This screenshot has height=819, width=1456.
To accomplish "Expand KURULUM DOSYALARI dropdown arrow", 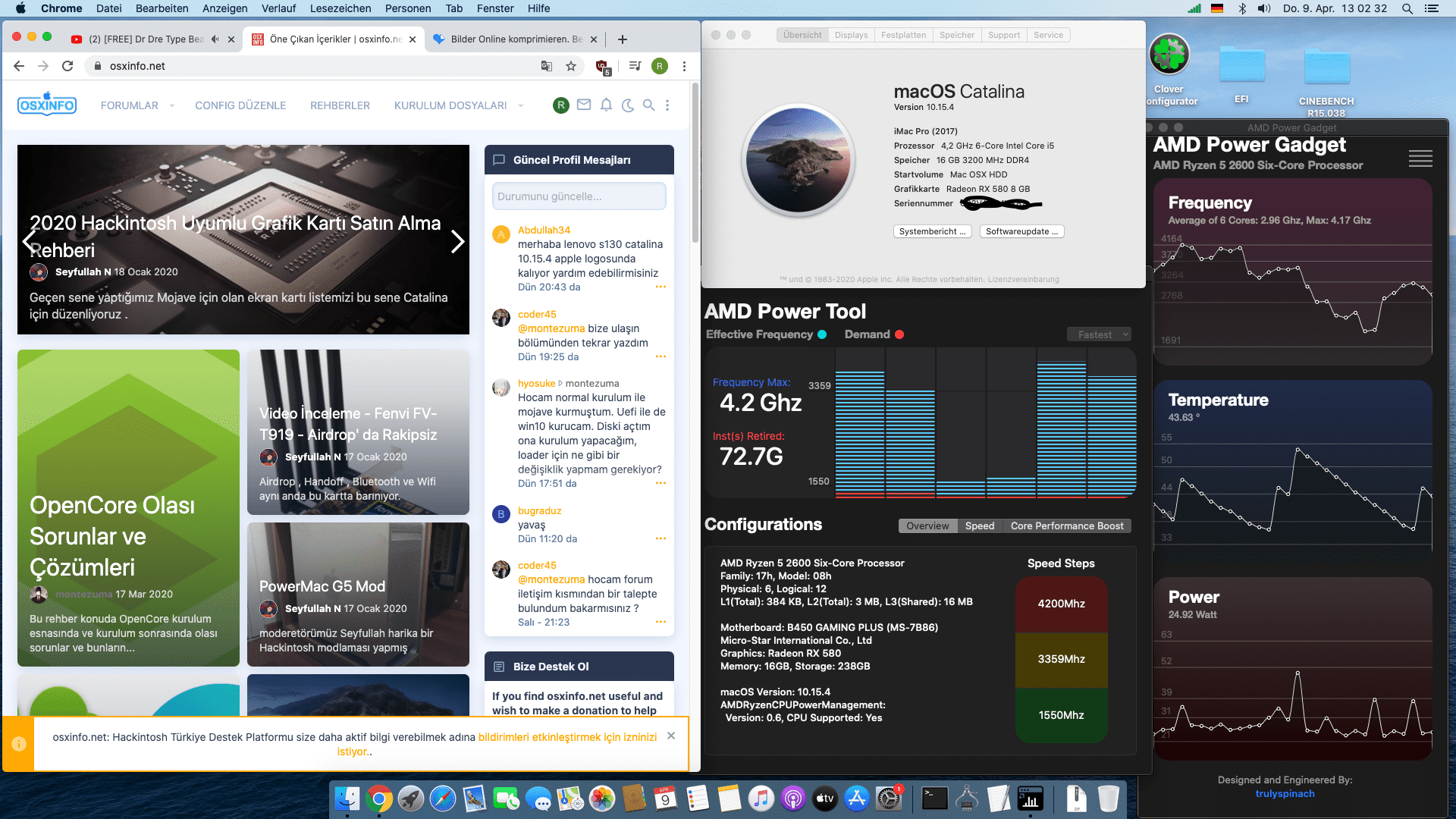I will pyautogui.click(x=520, y=105).
